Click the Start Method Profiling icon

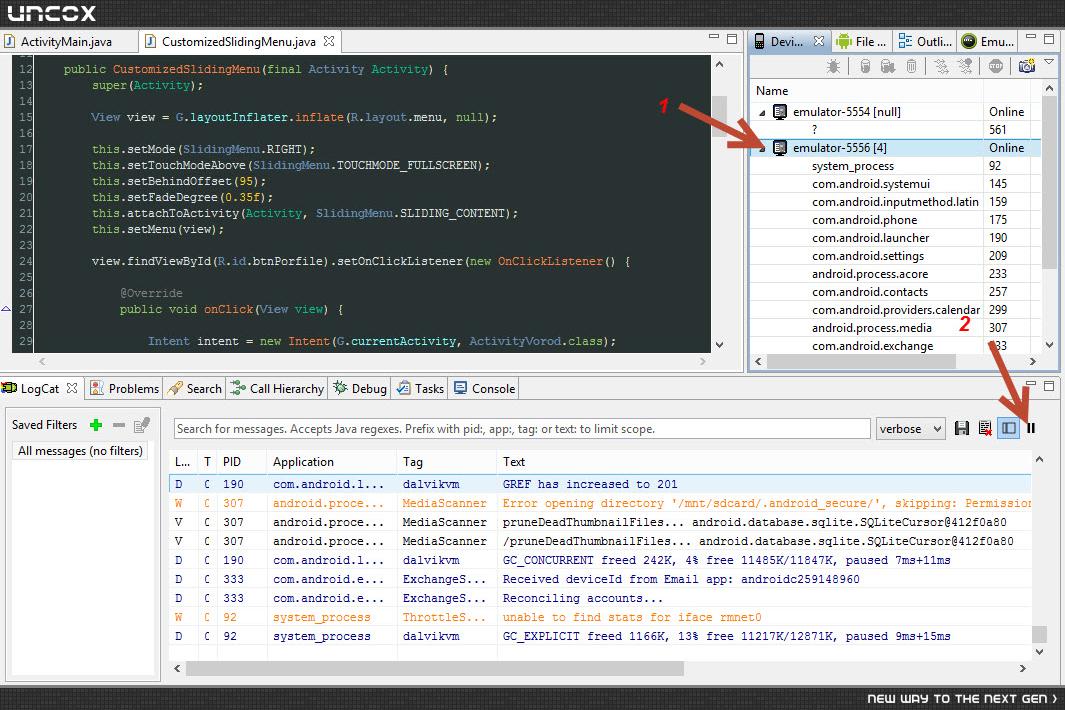[965, 66]
